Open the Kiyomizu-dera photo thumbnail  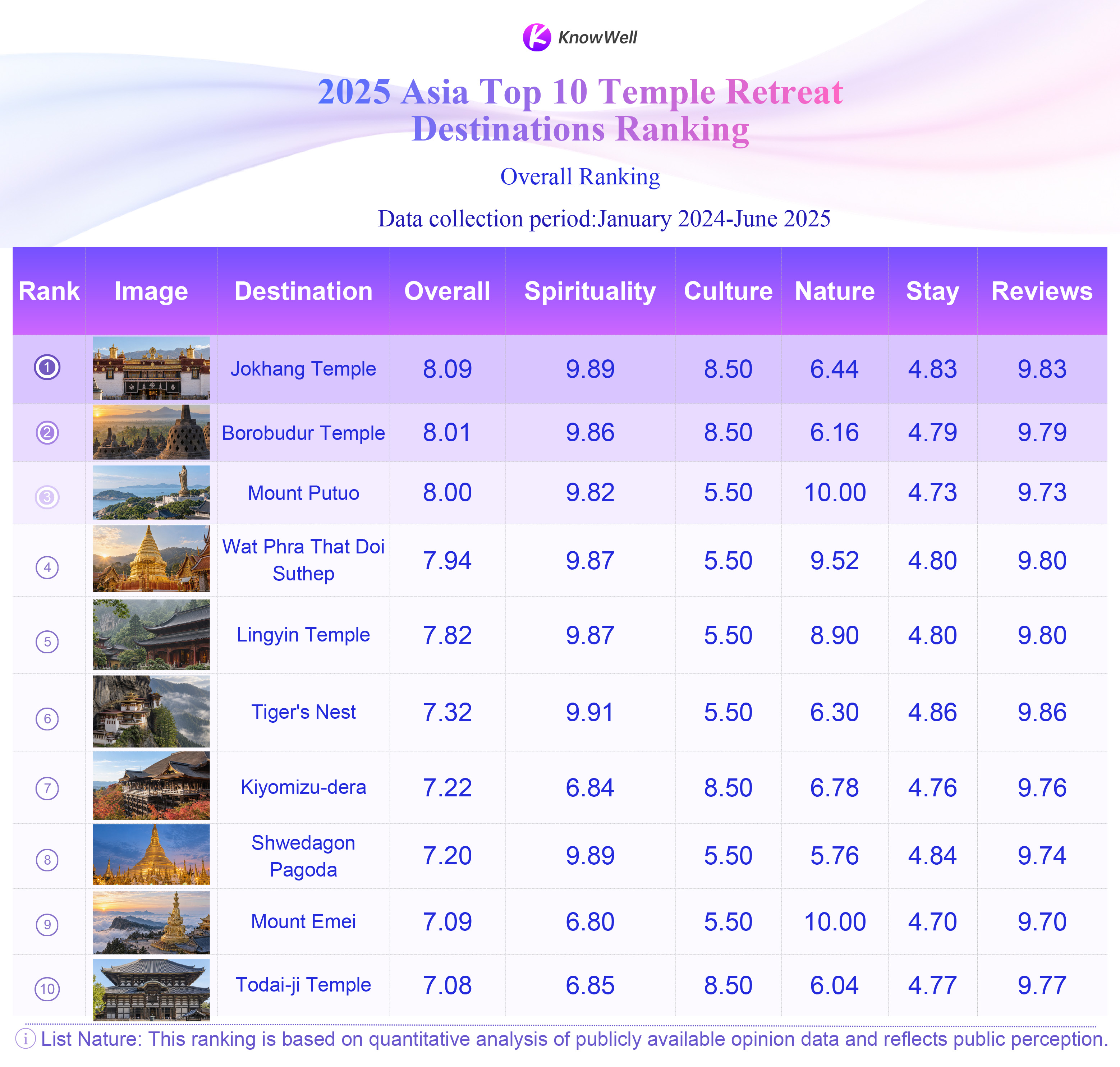tap(151, 786)
